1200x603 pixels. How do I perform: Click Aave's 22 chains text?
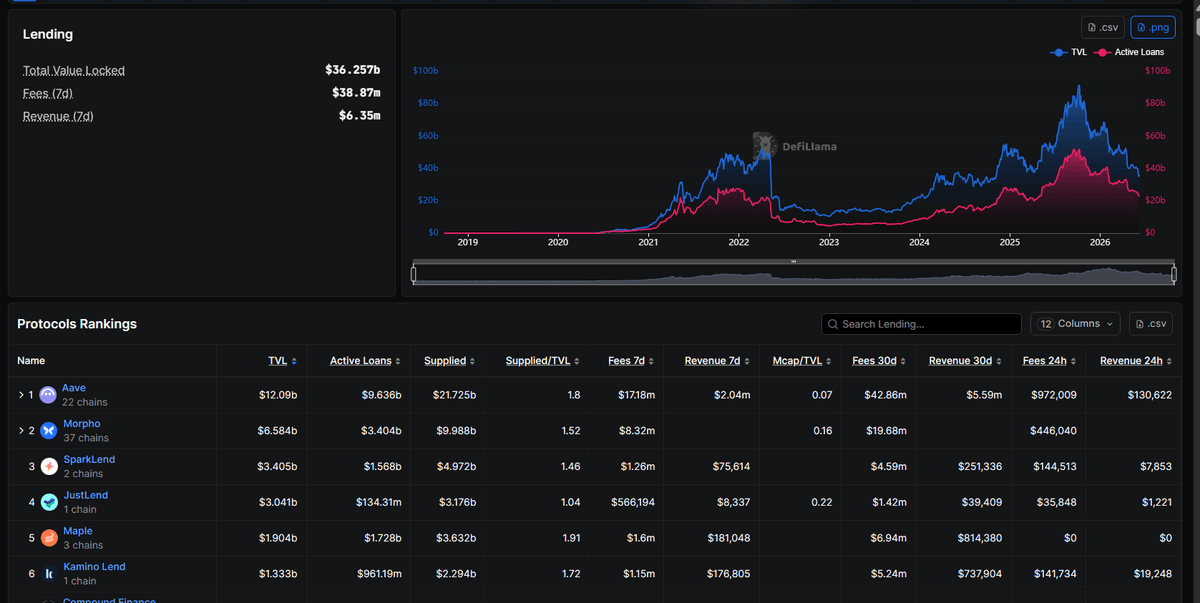(85, 402)
